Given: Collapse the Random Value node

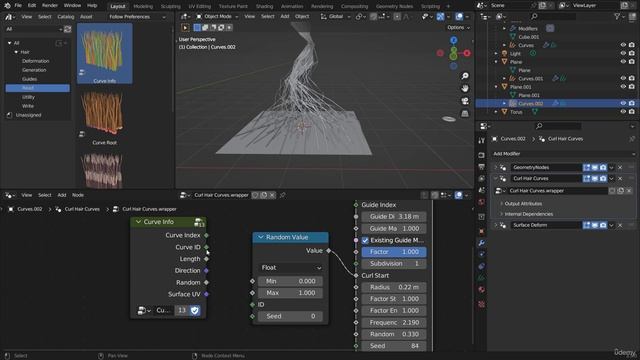Looking at the screenshot, I should click(x=260, y=237).
